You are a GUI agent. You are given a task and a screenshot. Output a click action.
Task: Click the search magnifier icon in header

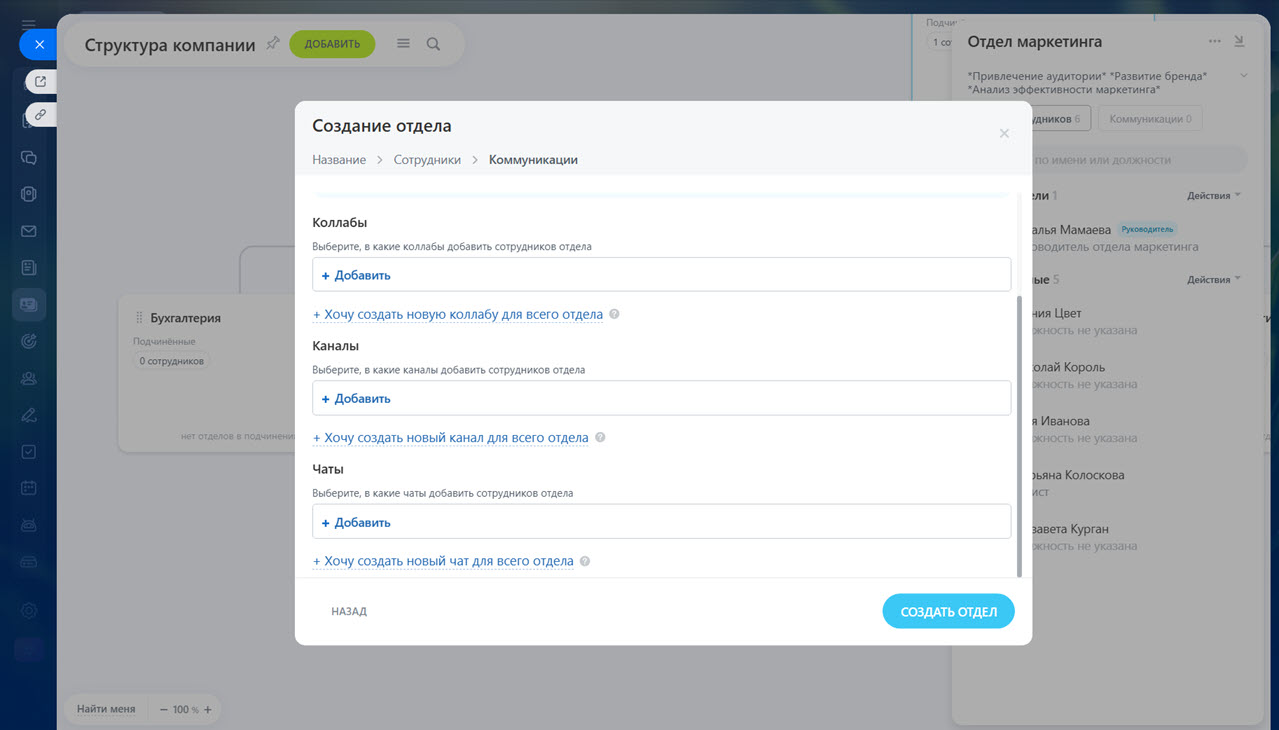[433, 44]
